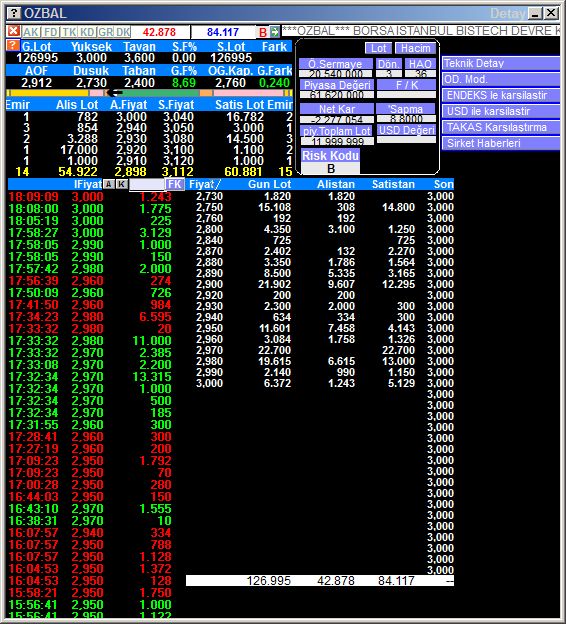This screenshot has height=624, width=566.
Task: Click the price range indicator bar
Action: [149, 93]
